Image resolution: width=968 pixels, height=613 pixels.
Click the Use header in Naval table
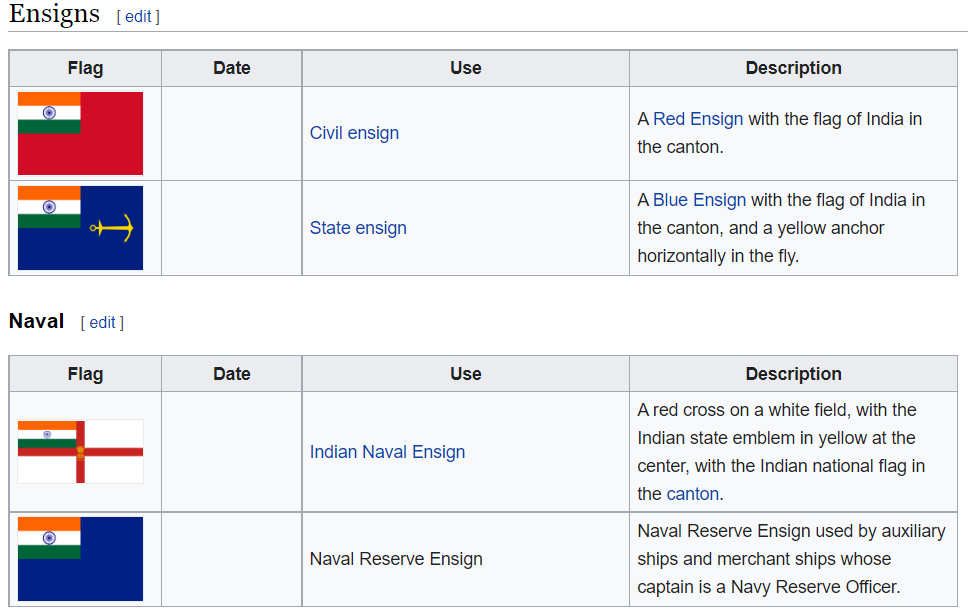[465, 374]
